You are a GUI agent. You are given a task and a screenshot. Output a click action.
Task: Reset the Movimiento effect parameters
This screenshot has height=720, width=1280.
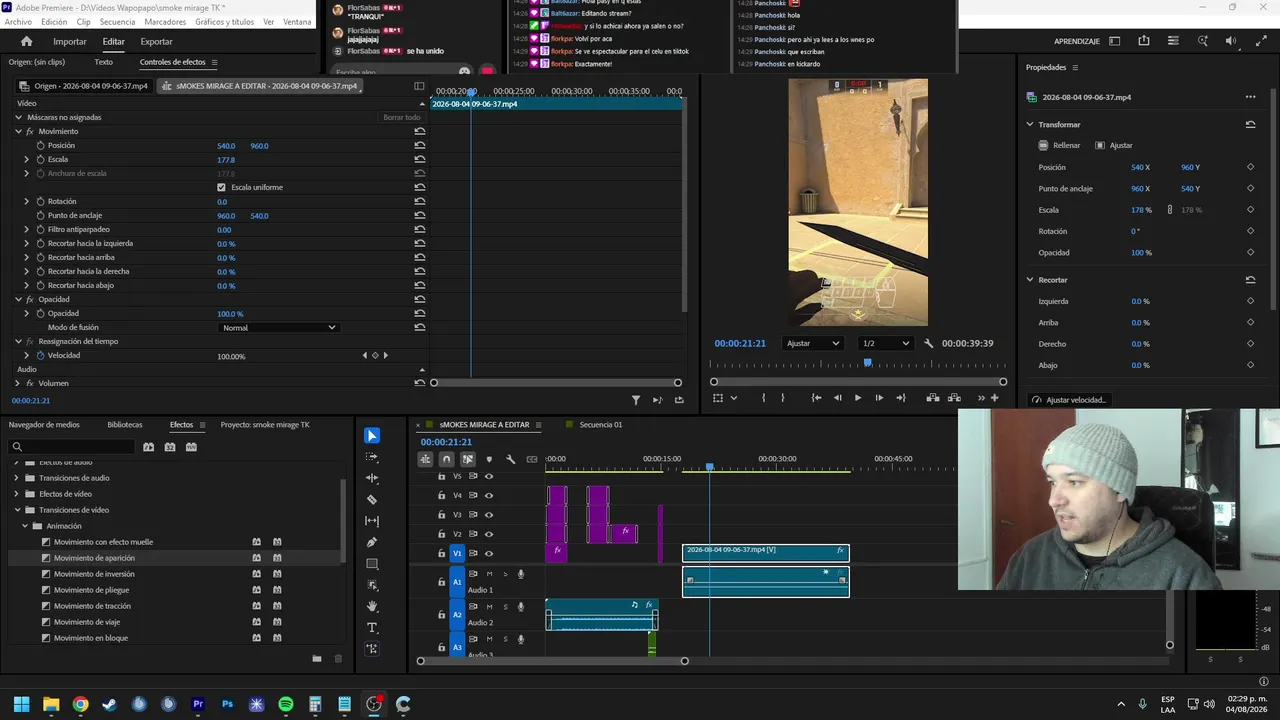tap(420, 131)
